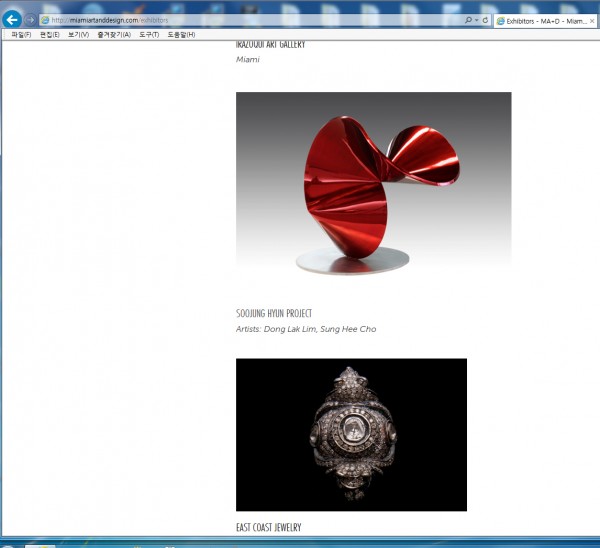Viewport: 600px width, 548px height.
Task: Open the search dropdown arrow beside magnifier
Action: coord(476,20)
